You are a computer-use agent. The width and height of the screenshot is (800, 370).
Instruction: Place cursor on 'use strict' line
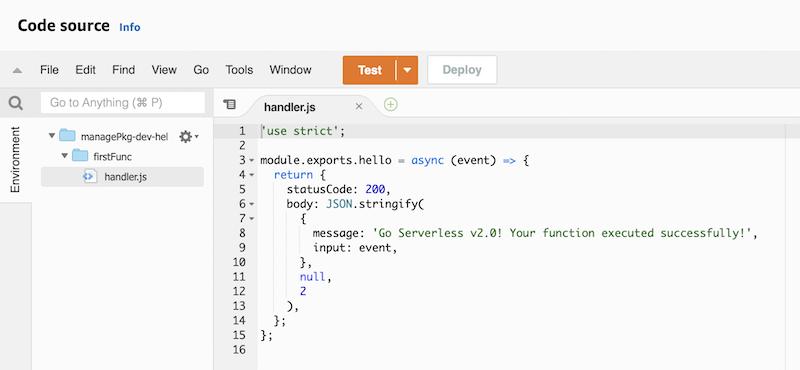tap(303, 131)
